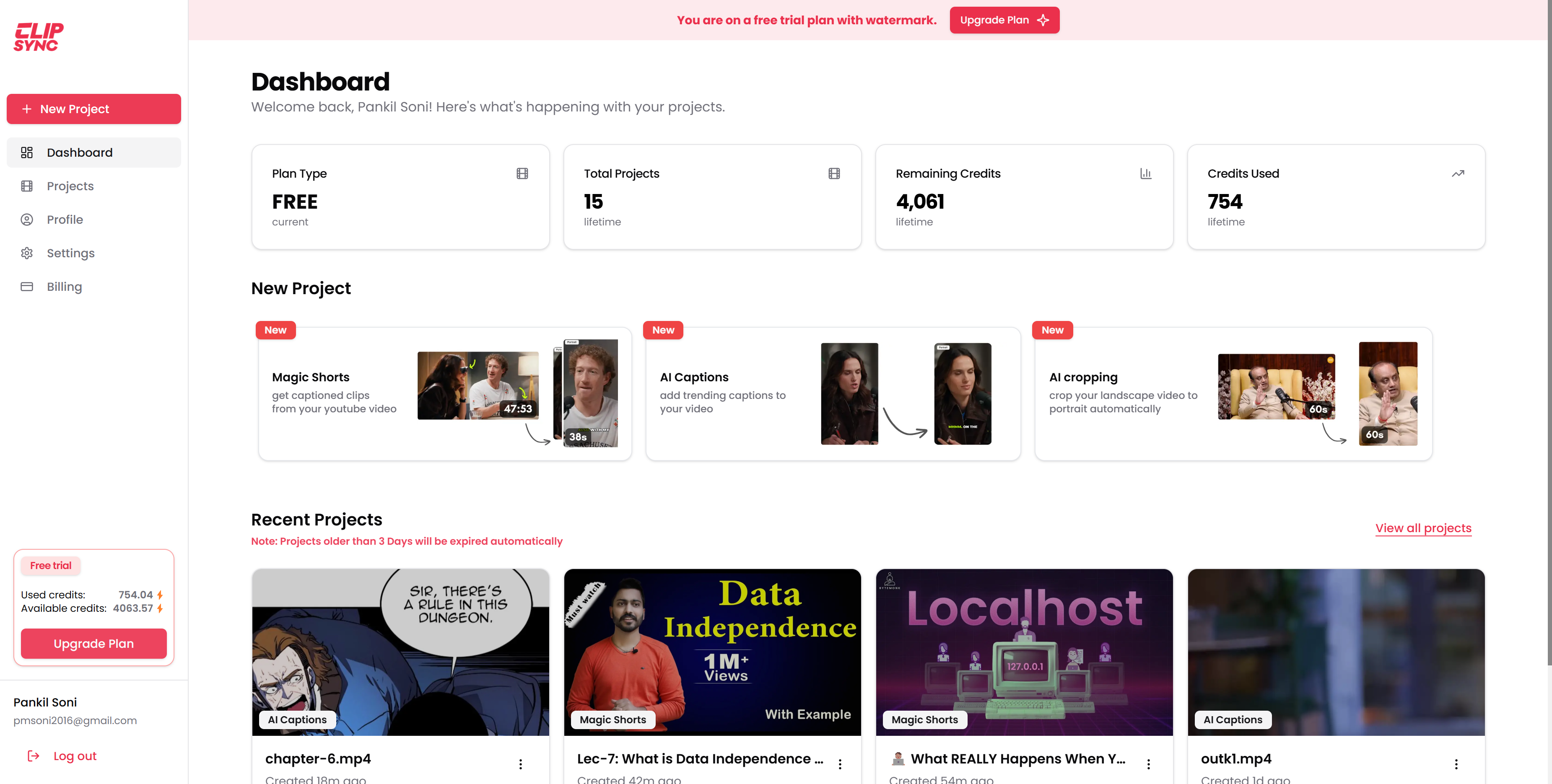Open options menu for Lec-7 Data Independence project
The image size is (1552, 784).
tap(840, 763)
